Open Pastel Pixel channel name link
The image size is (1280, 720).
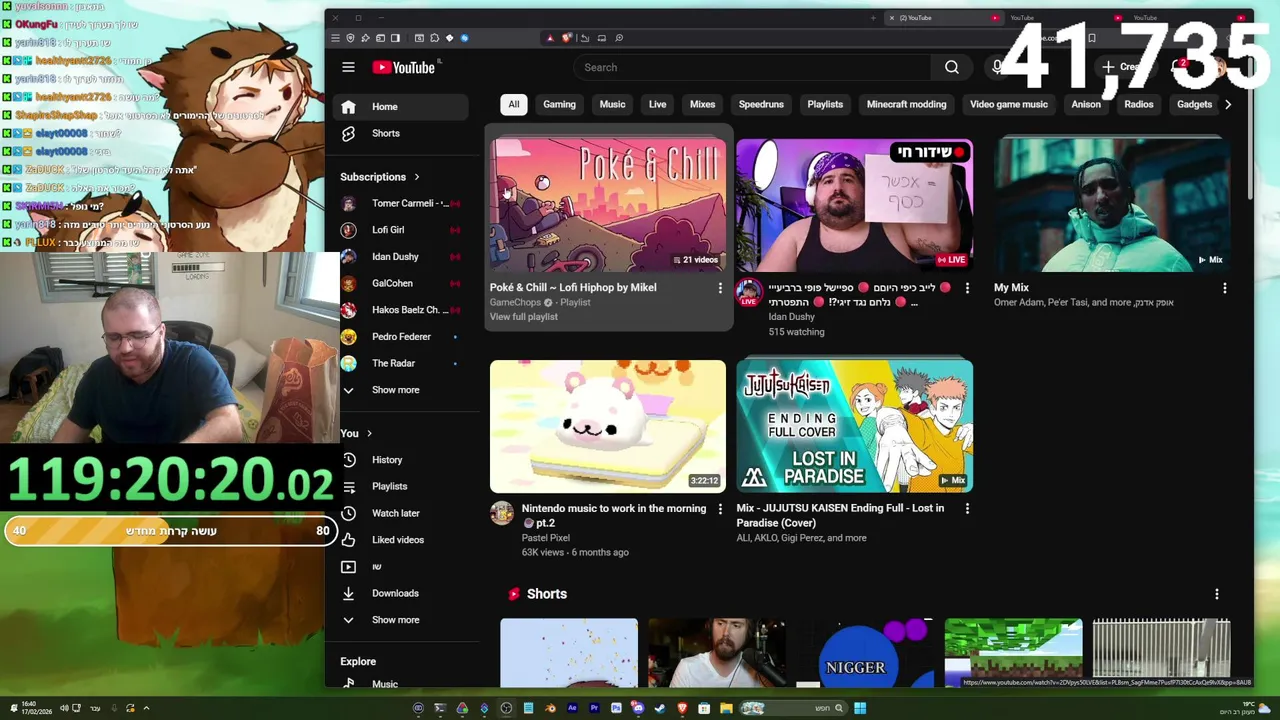click(545, 538)
